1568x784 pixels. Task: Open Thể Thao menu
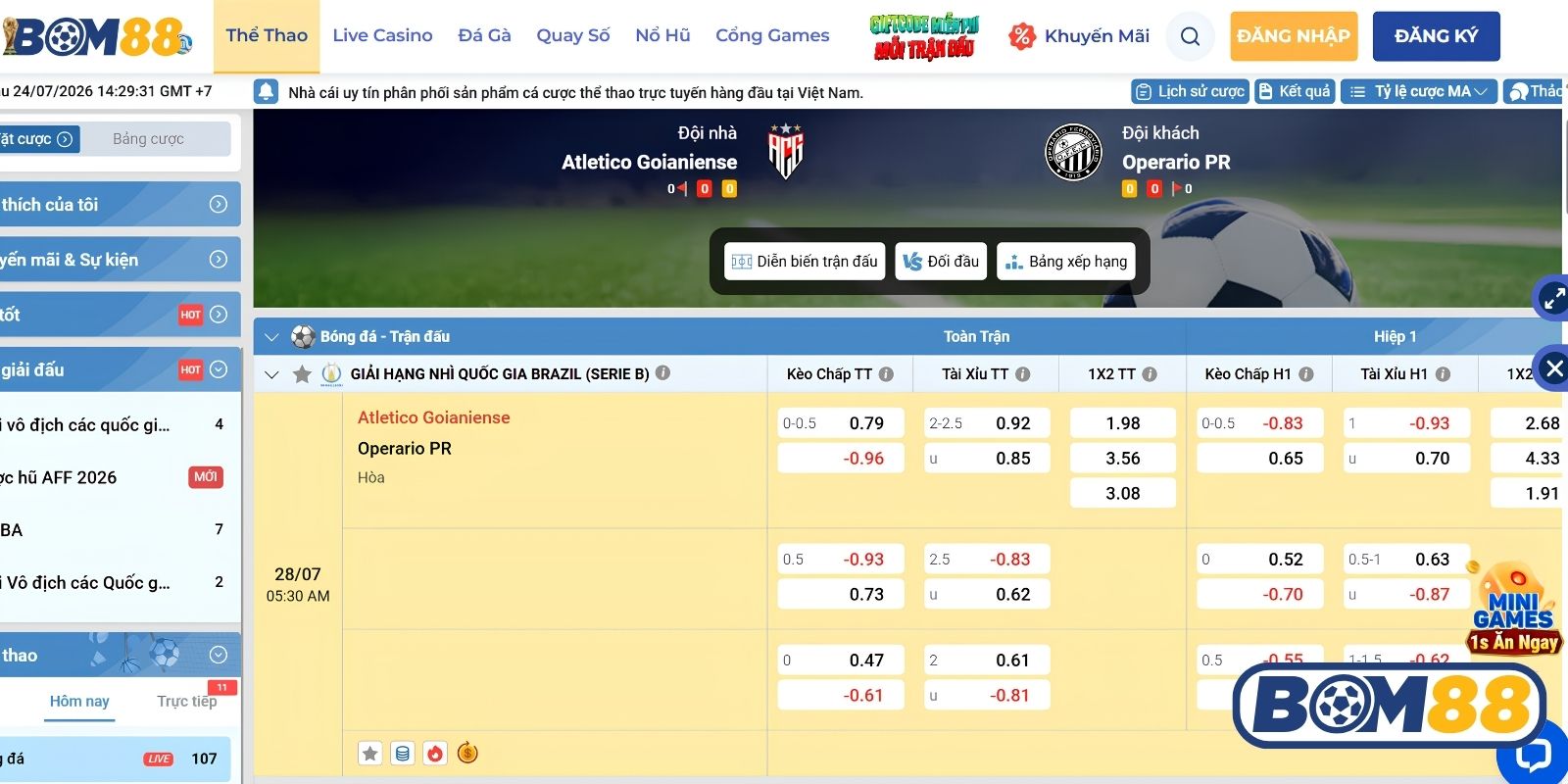(267, 35)
